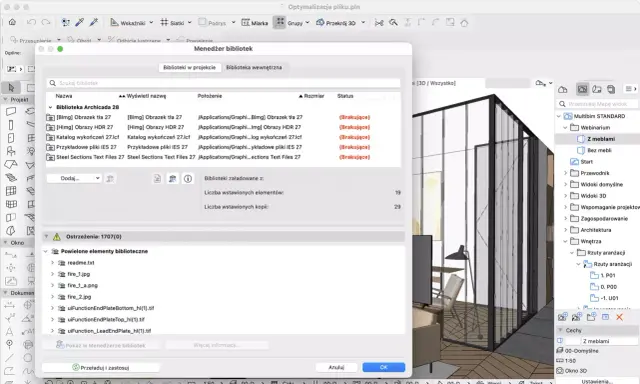Click the Wall tool in toolbox
The height and width of the screenshot is (384, 640).
tap(11, 111)
